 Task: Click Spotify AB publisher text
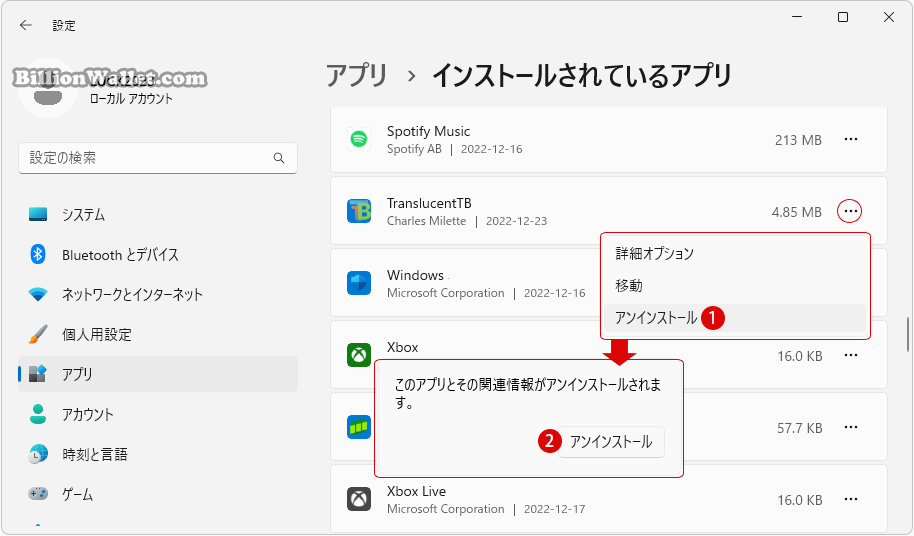414,149
